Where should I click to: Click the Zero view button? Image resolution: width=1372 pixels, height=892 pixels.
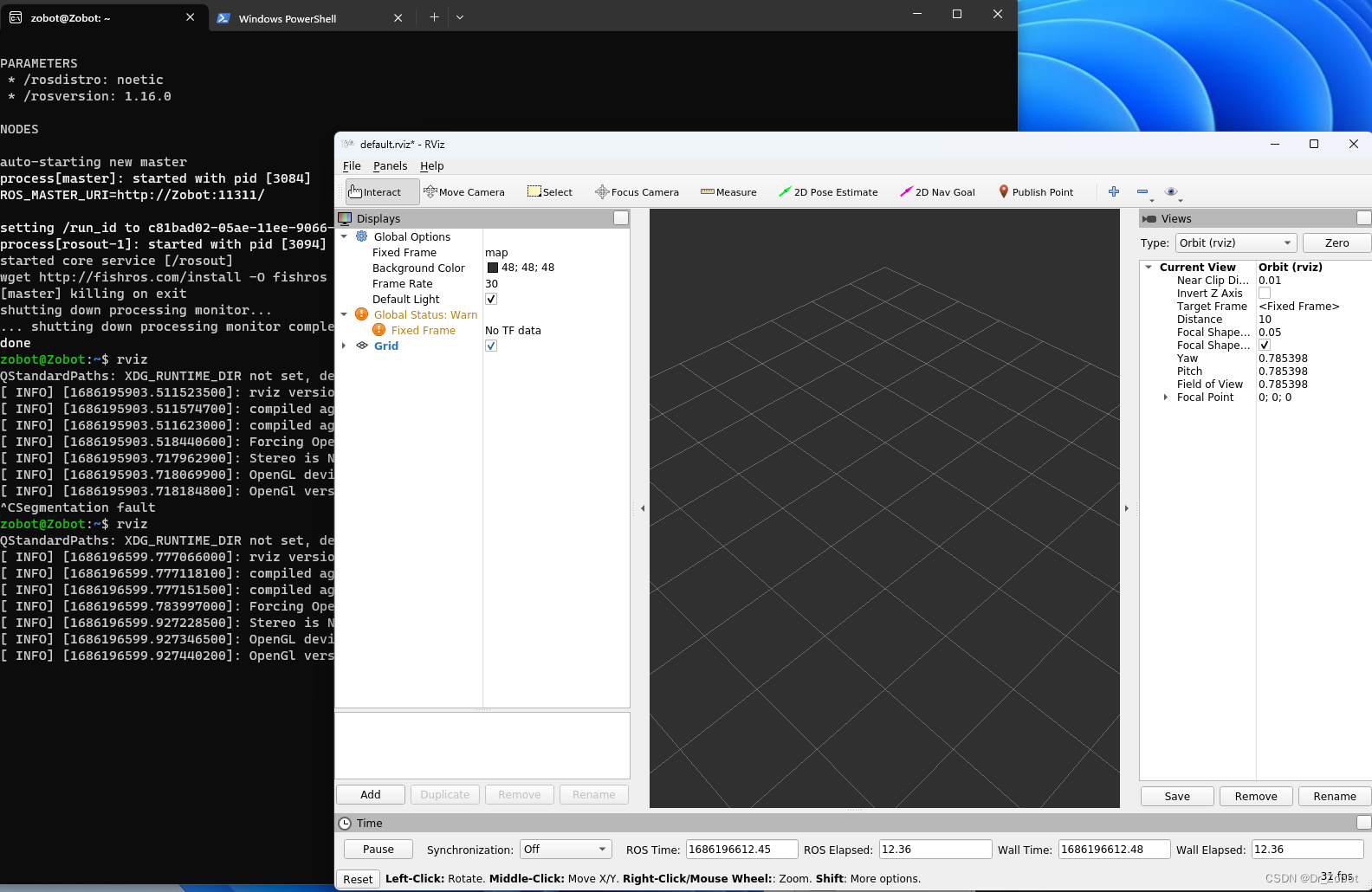1336,243
